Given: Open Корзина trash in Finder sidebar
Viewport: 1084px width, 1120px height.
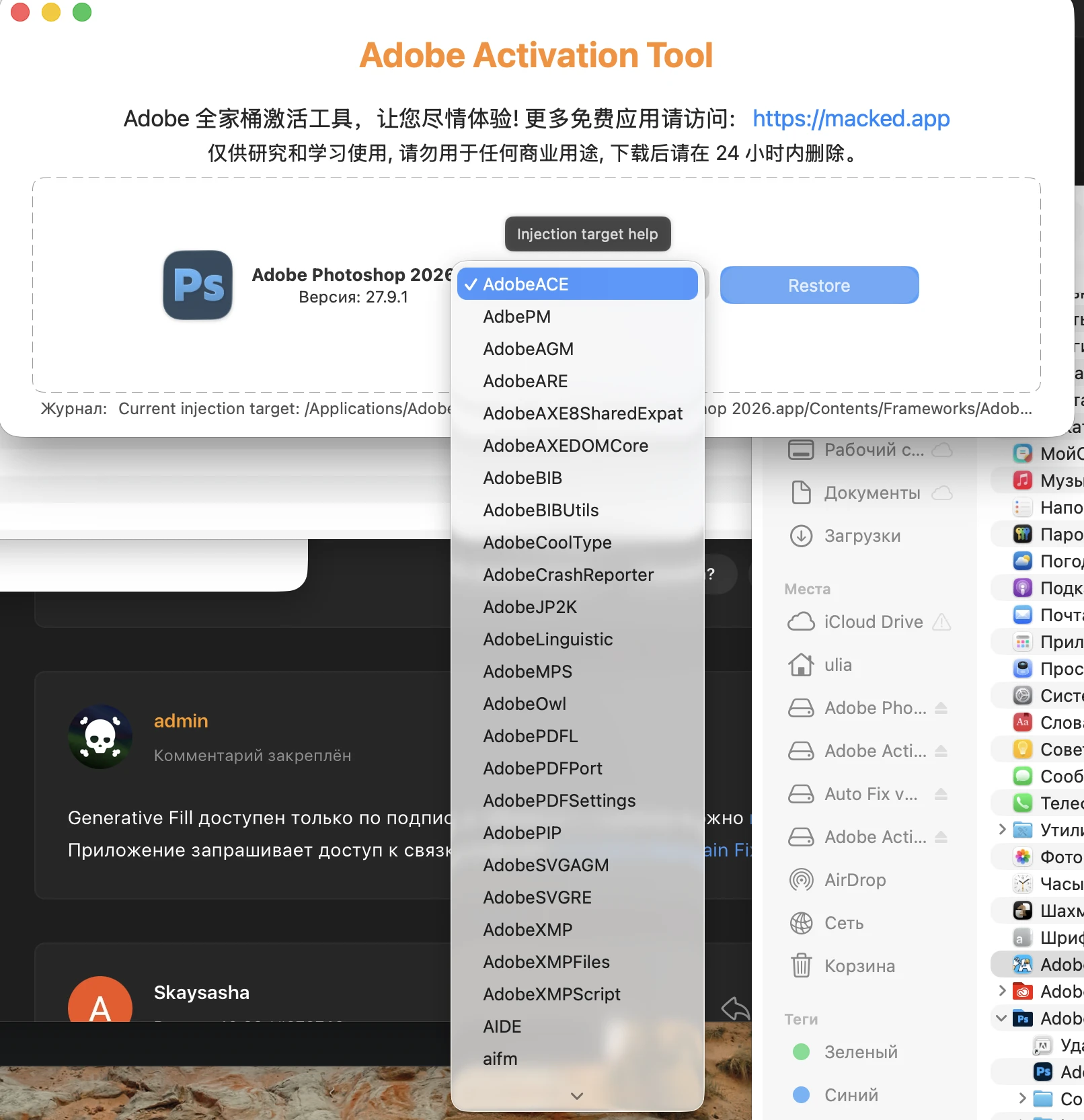Looking at the screenshot, I should pos(841,966).
